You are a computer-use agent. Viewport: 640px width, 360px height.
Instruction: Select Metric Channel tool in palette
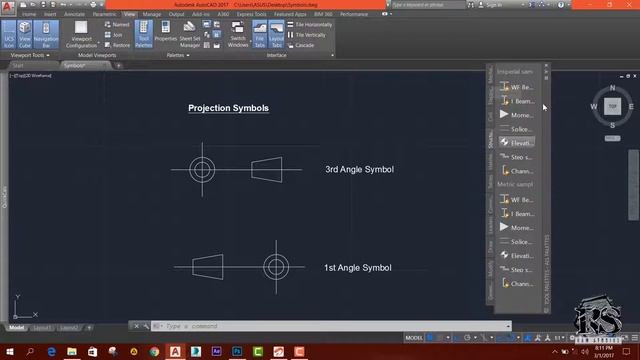coord(517,283)
